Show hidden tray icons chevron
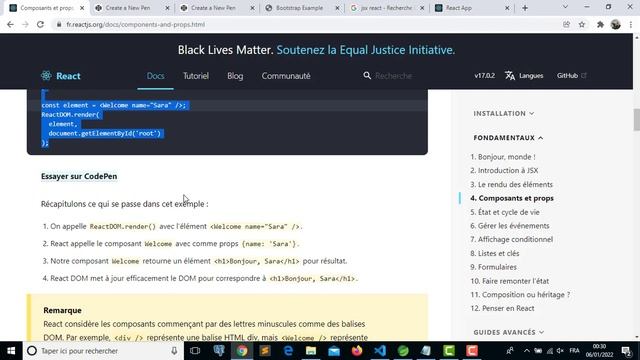The height and width of the screenshot is (360, 640). (x=527, y=351)
